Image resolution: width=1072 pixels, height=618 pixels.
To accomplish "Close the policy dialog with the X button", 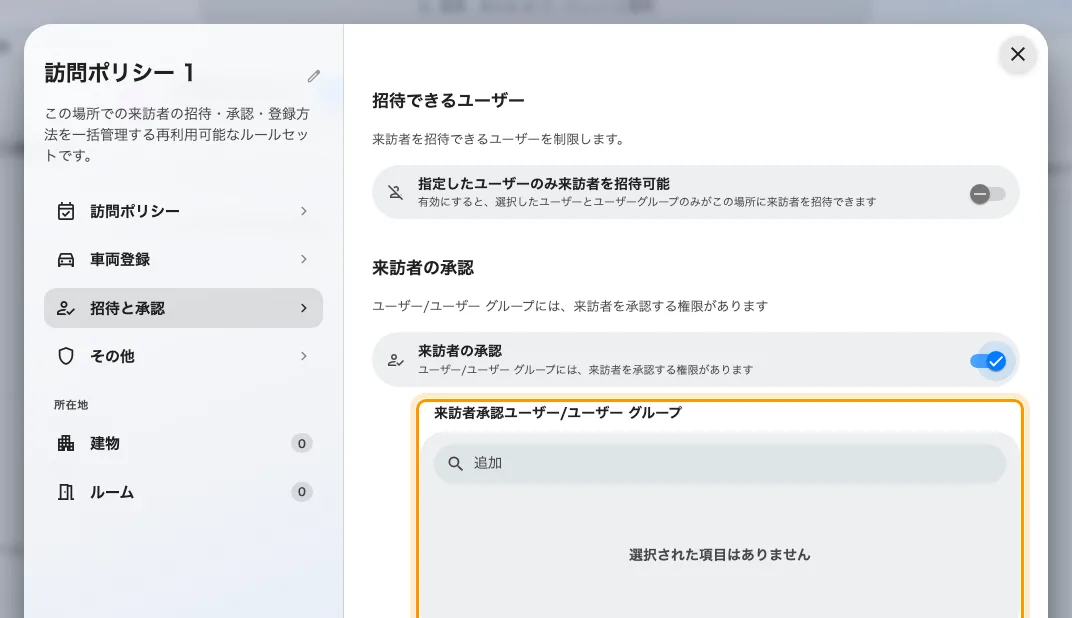I will (1017, 54).
